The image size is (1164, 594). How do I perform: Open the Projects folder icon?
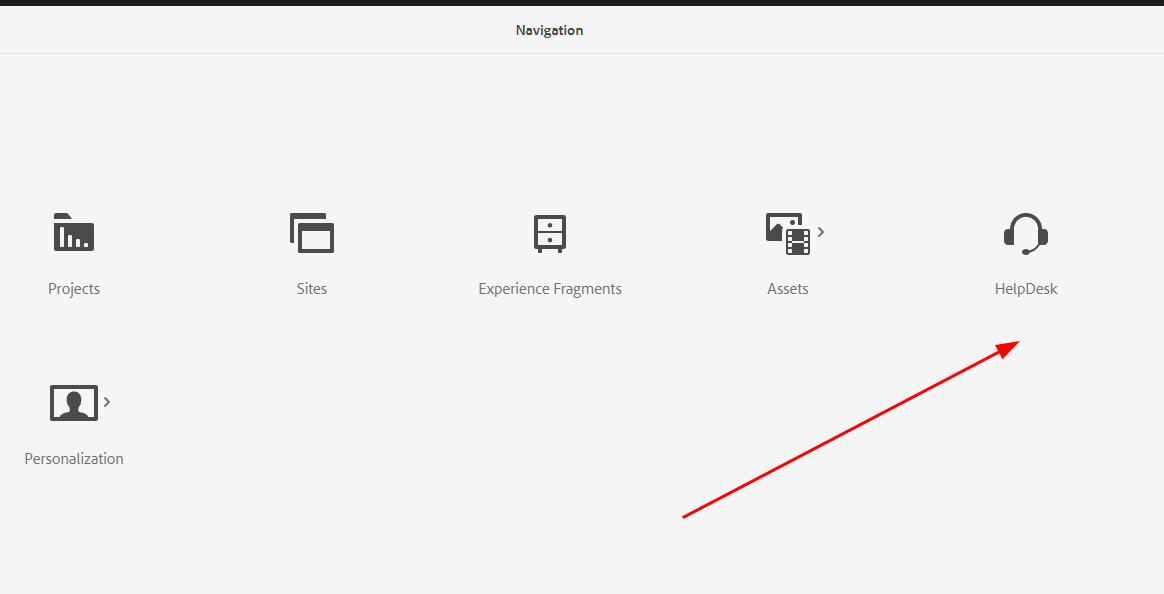(x=73, y=232)
